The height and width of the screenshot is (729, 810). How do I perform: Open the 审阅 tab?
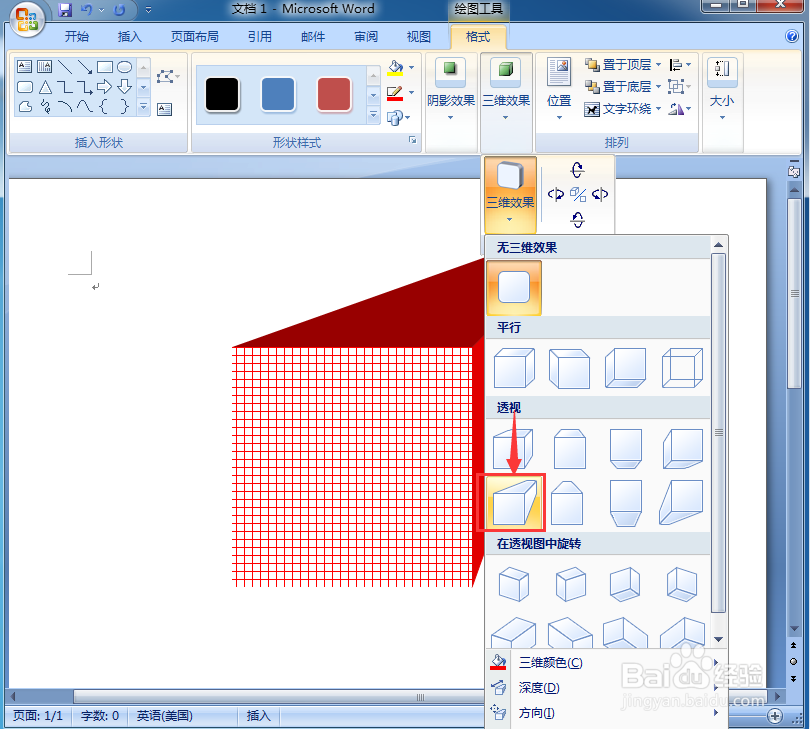click(366, 37)
